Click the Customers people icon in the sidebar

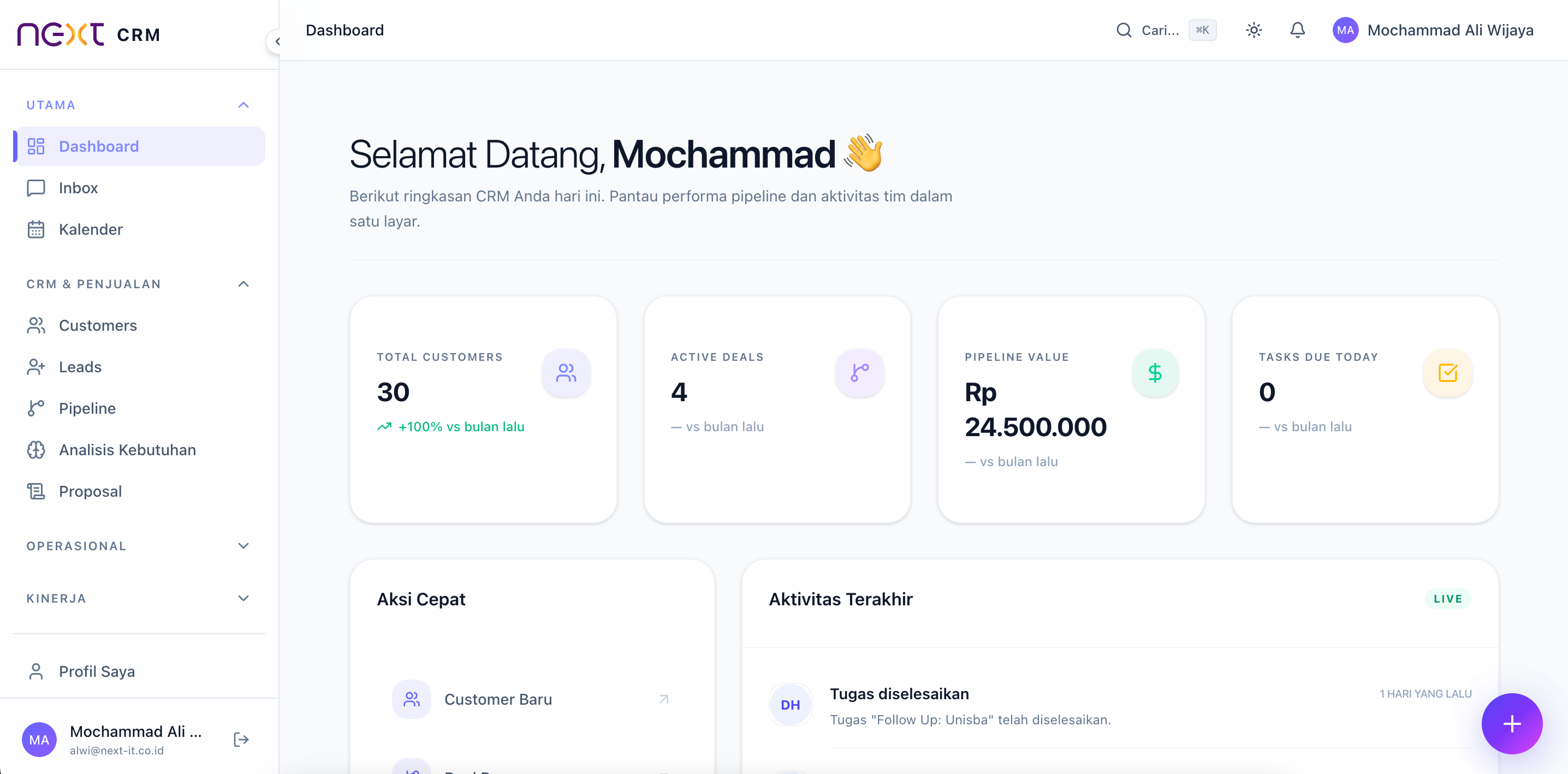[x=36, y=325]
